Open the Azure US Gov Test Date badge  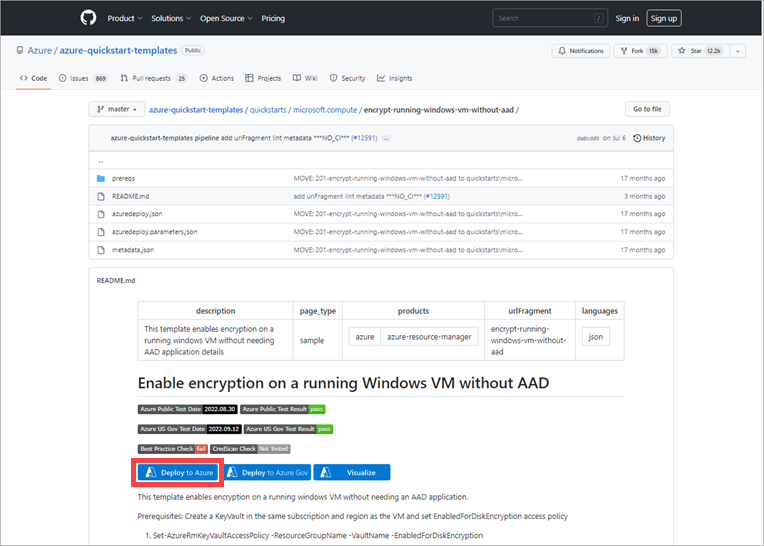190,429
